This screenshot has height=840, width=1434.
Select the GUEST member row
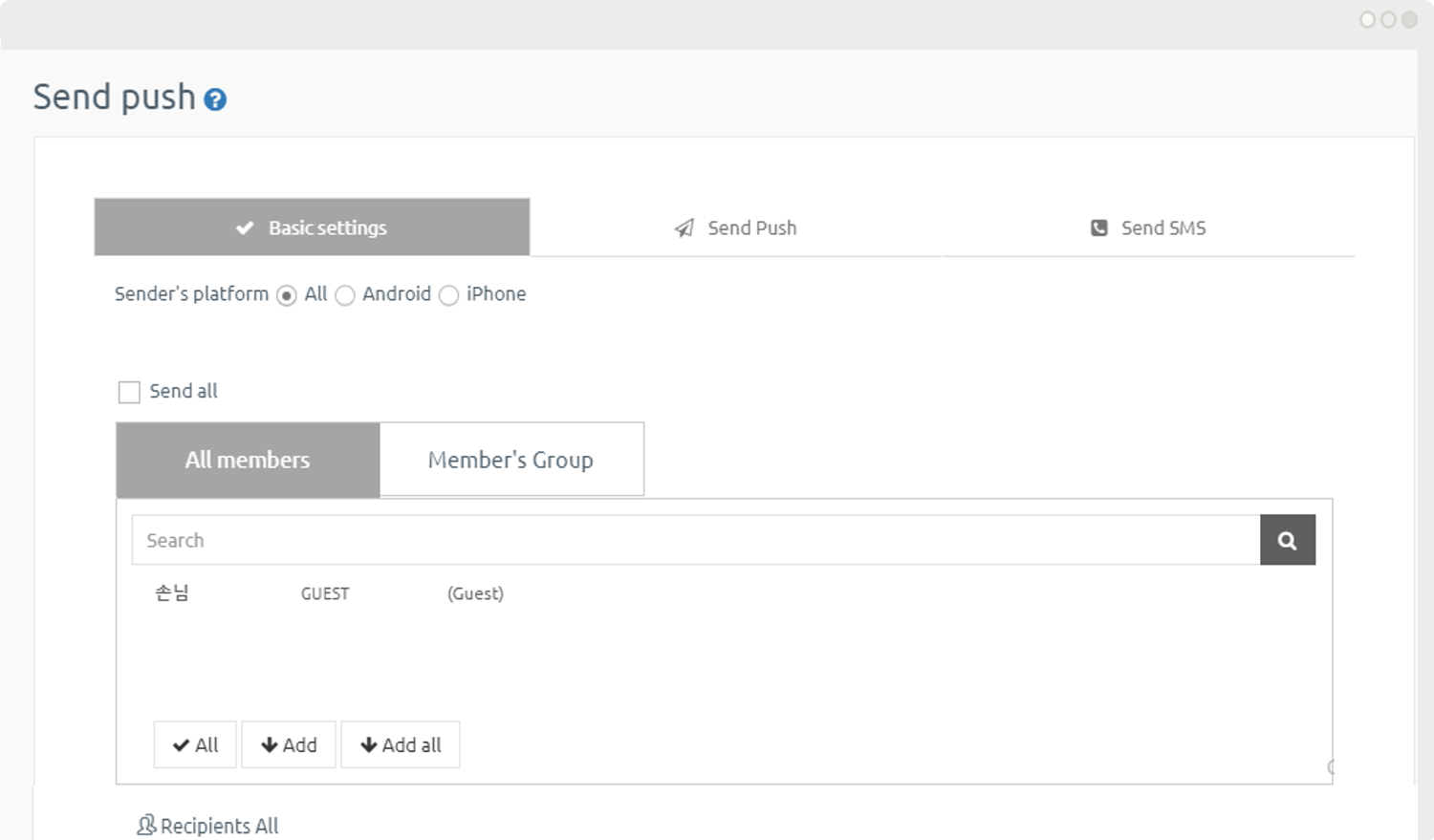pos(325,593)
